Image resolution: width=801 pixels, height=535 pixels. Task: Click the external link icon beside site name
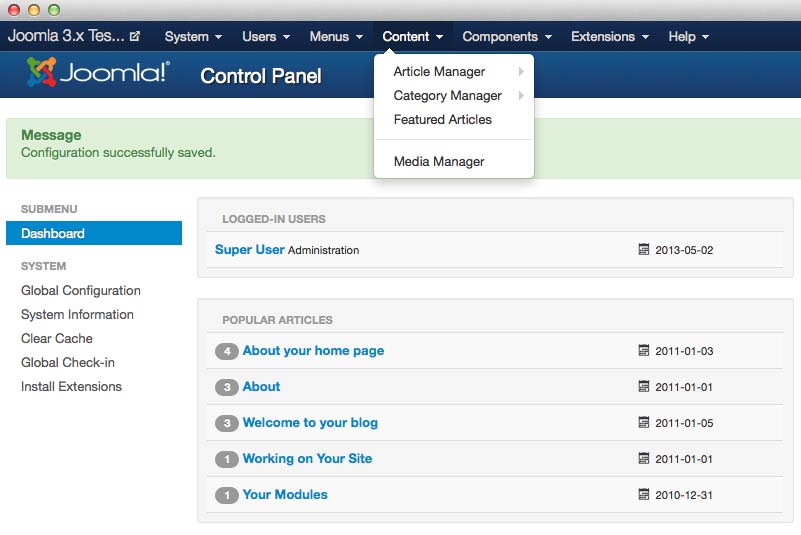pos(135,37)
